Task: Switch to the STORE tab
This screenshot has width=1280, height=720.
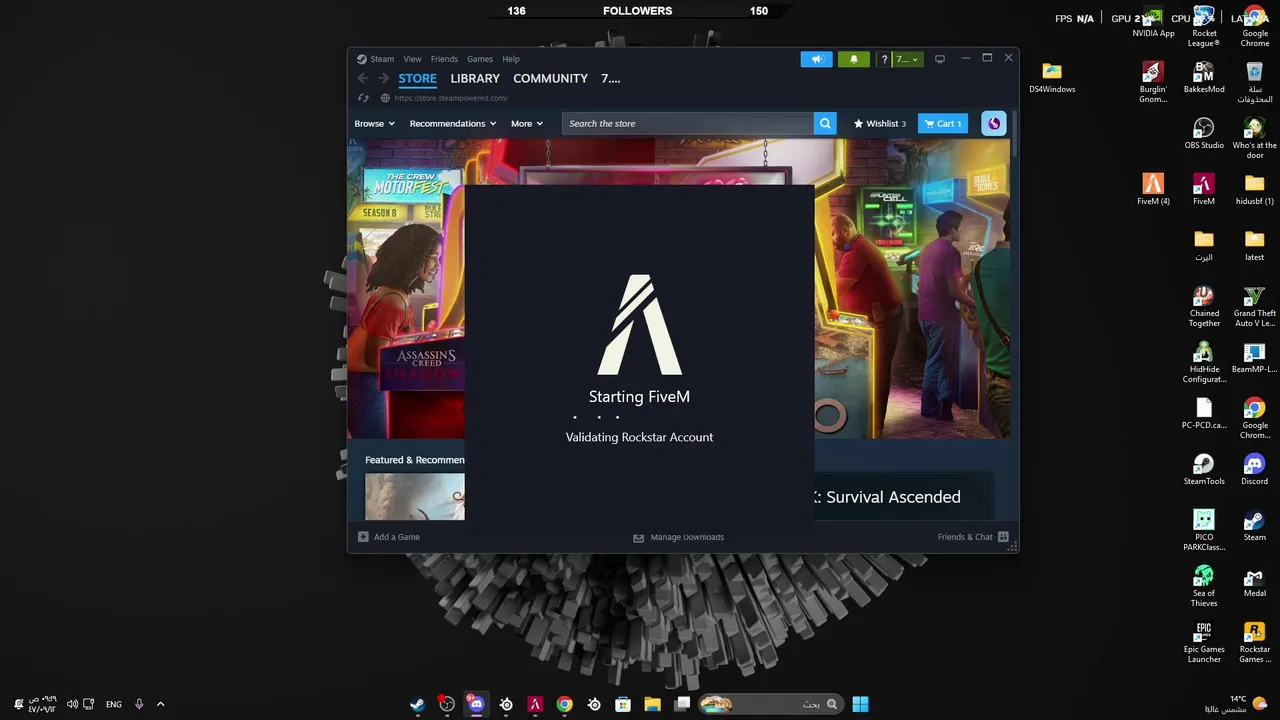Action: 417,78
